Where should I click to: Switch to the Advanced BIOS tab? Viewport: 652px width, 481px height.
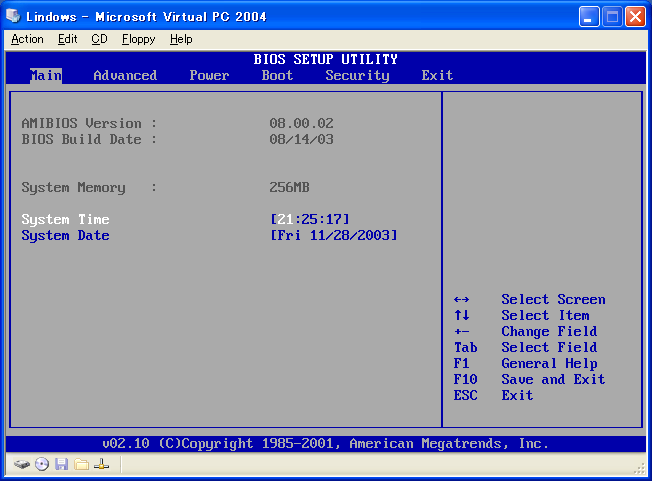coord(125,75)
